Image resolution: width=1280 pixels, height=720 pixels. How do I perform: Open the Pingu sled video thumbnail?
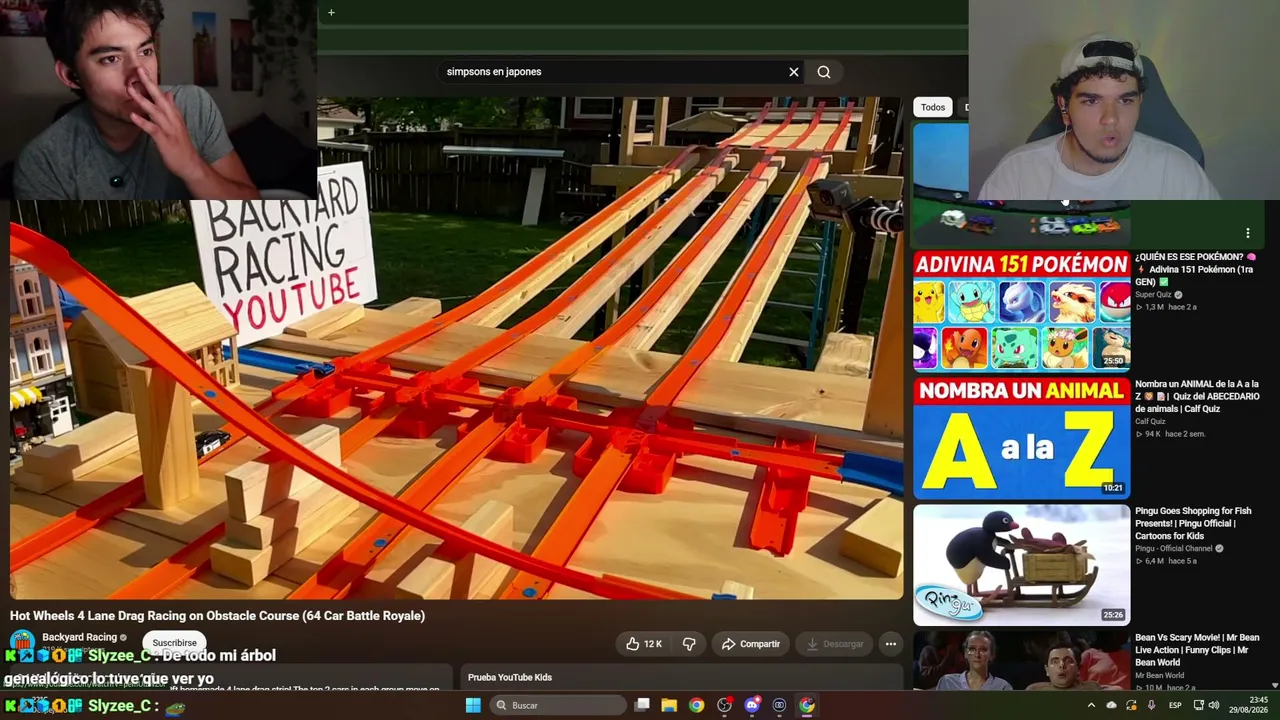coord(1021,565)
